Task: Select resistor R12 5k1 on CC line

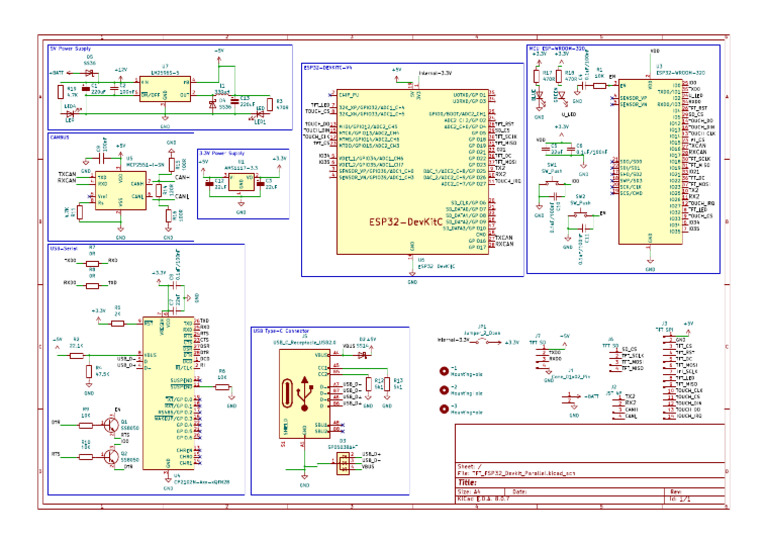Action: coord(369,383)
